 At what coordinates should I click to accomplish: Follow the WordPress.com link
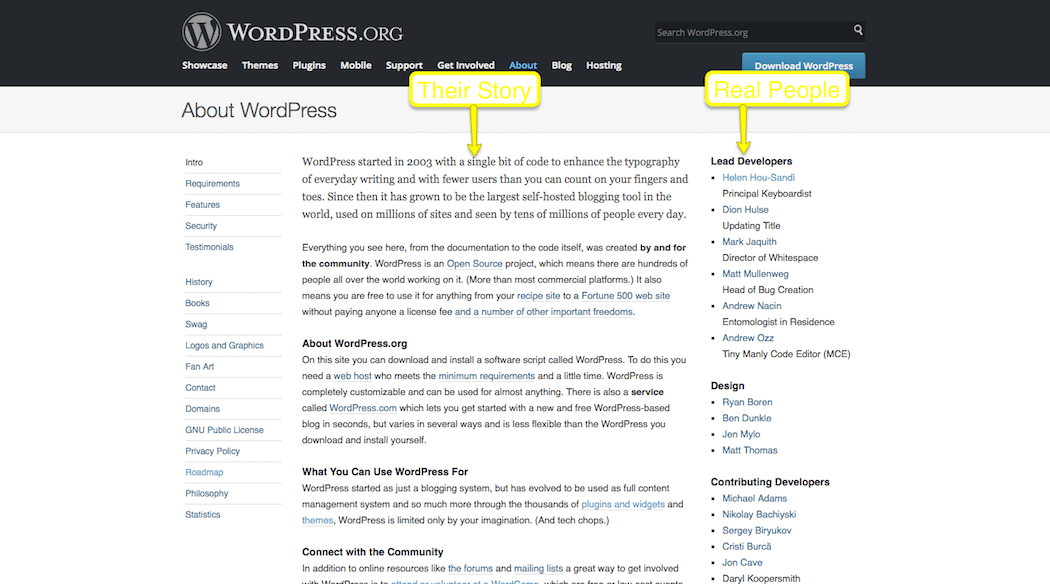pyautogui.click(x=363, y=409)
